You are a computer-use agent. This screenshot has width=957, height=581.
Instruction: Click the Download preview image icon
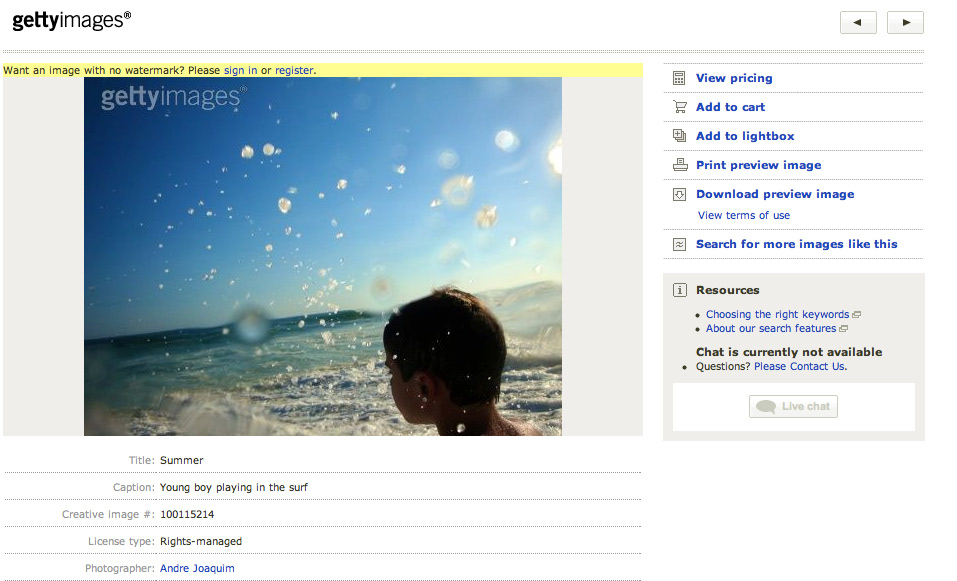(x=679, y=194)
